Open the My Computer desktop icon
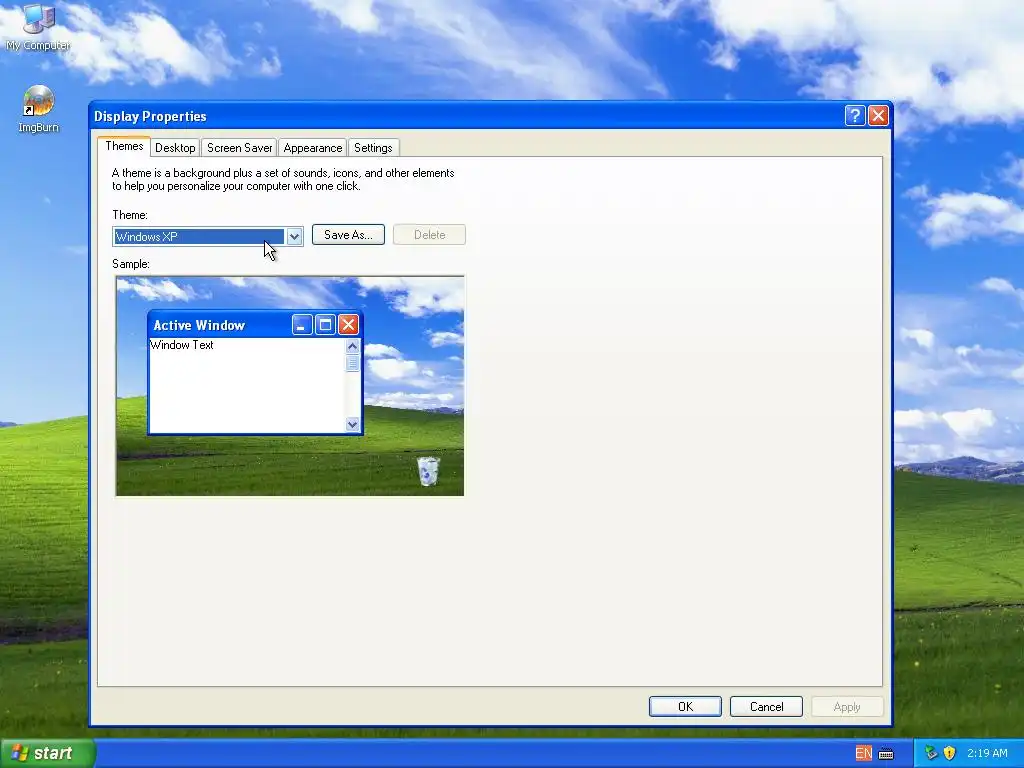 click(39, 26)
